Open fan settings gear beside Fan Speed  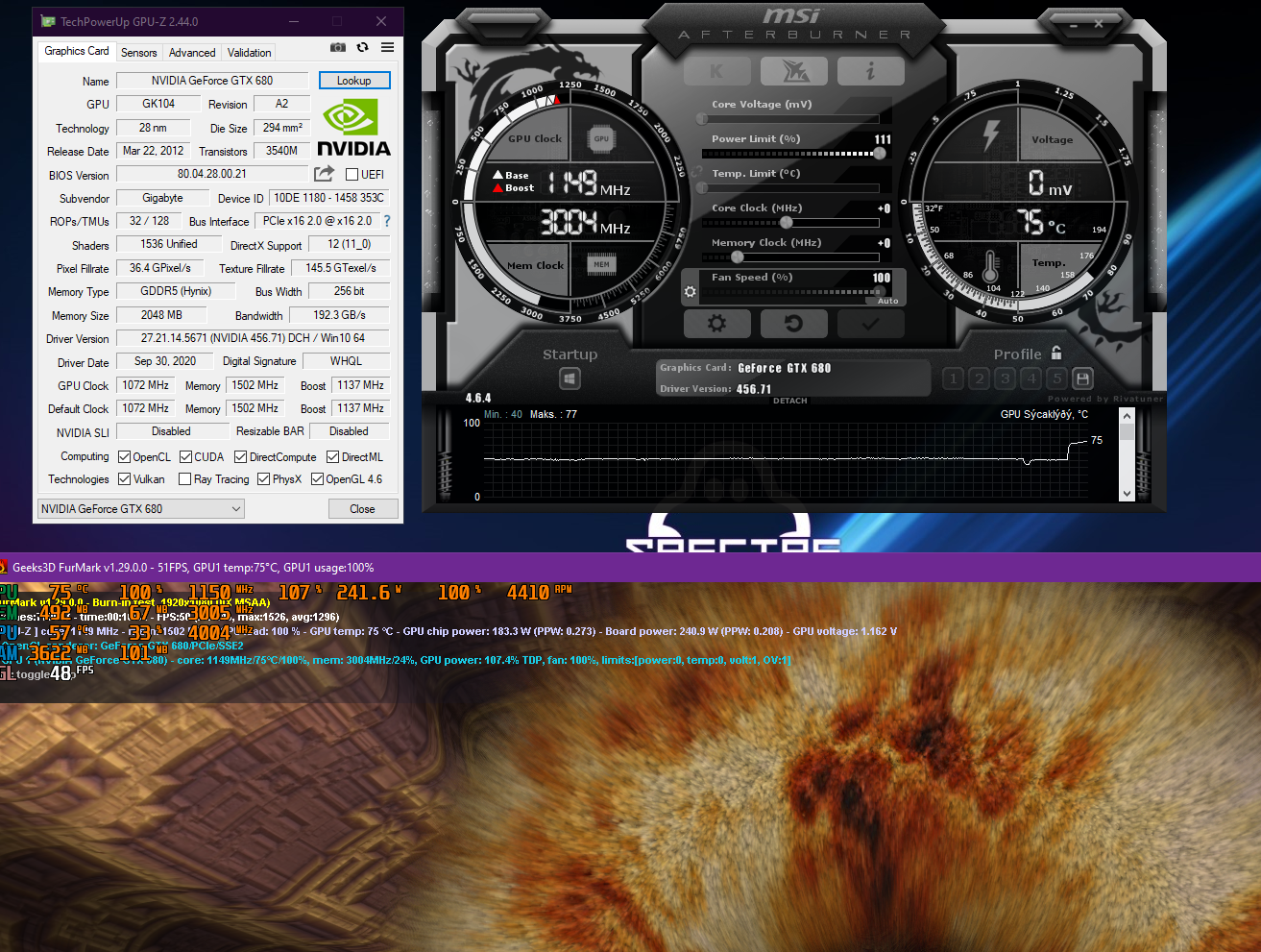(690, 291)
